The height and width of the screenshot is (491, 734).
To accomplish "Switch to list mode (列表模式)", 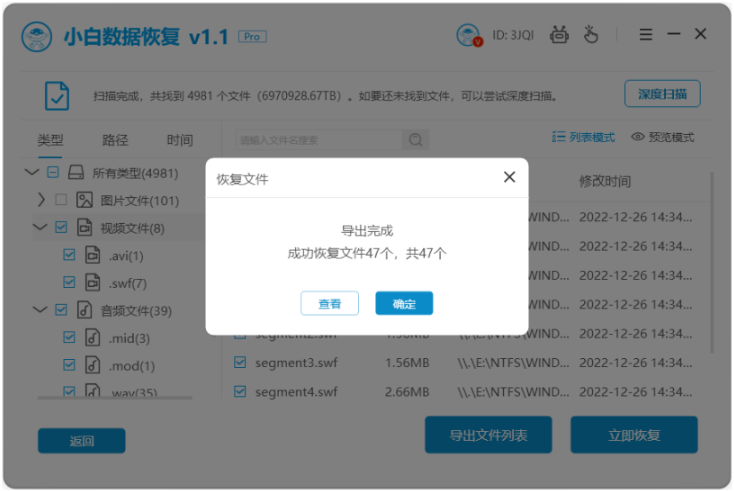I will tap(584, 137).
